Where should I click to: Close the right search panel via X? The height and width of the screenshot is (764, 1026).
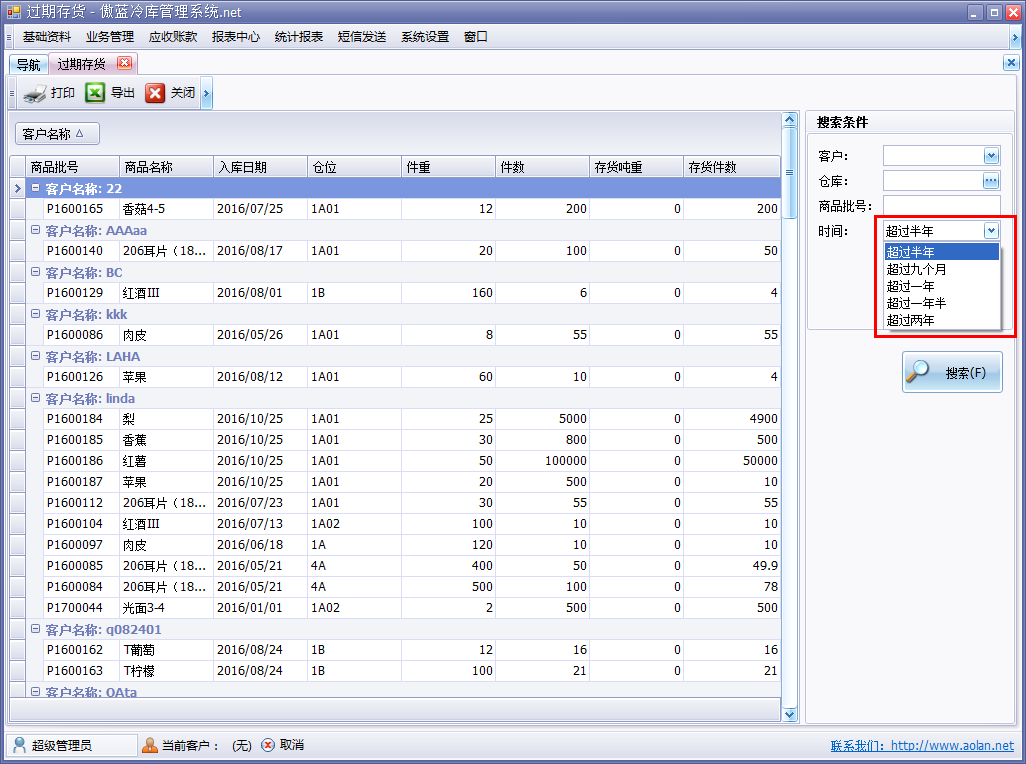coord(1010,62)
